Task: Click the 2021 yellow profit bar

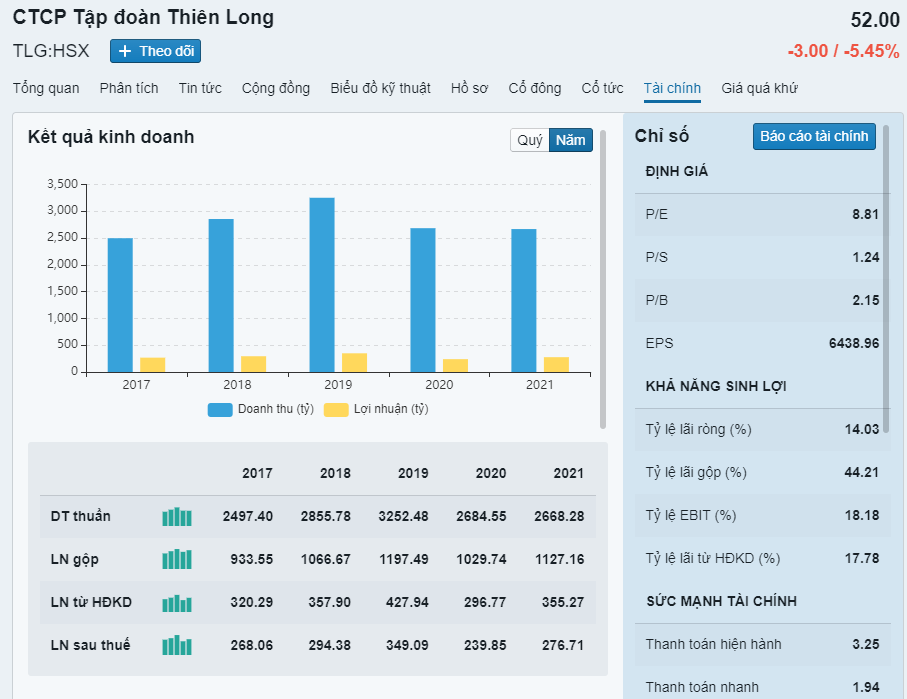Action: coord(556,365)
